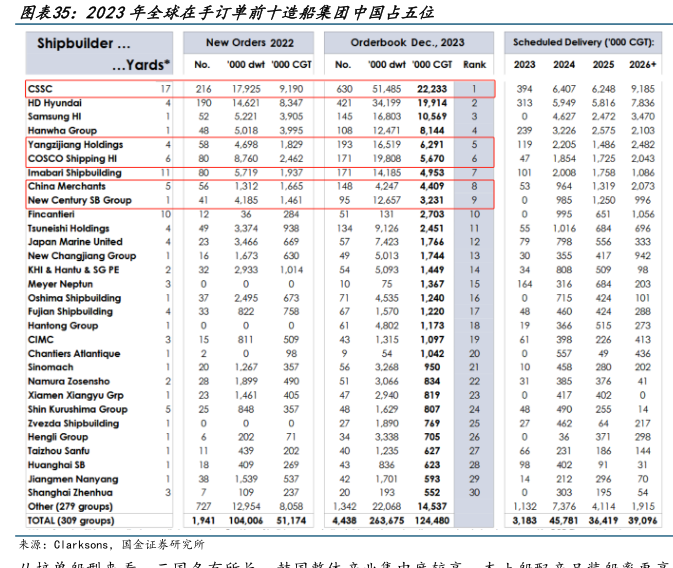Click the Rank column header
This screenshot has width=673, height=568.
(x=474, y=64)
